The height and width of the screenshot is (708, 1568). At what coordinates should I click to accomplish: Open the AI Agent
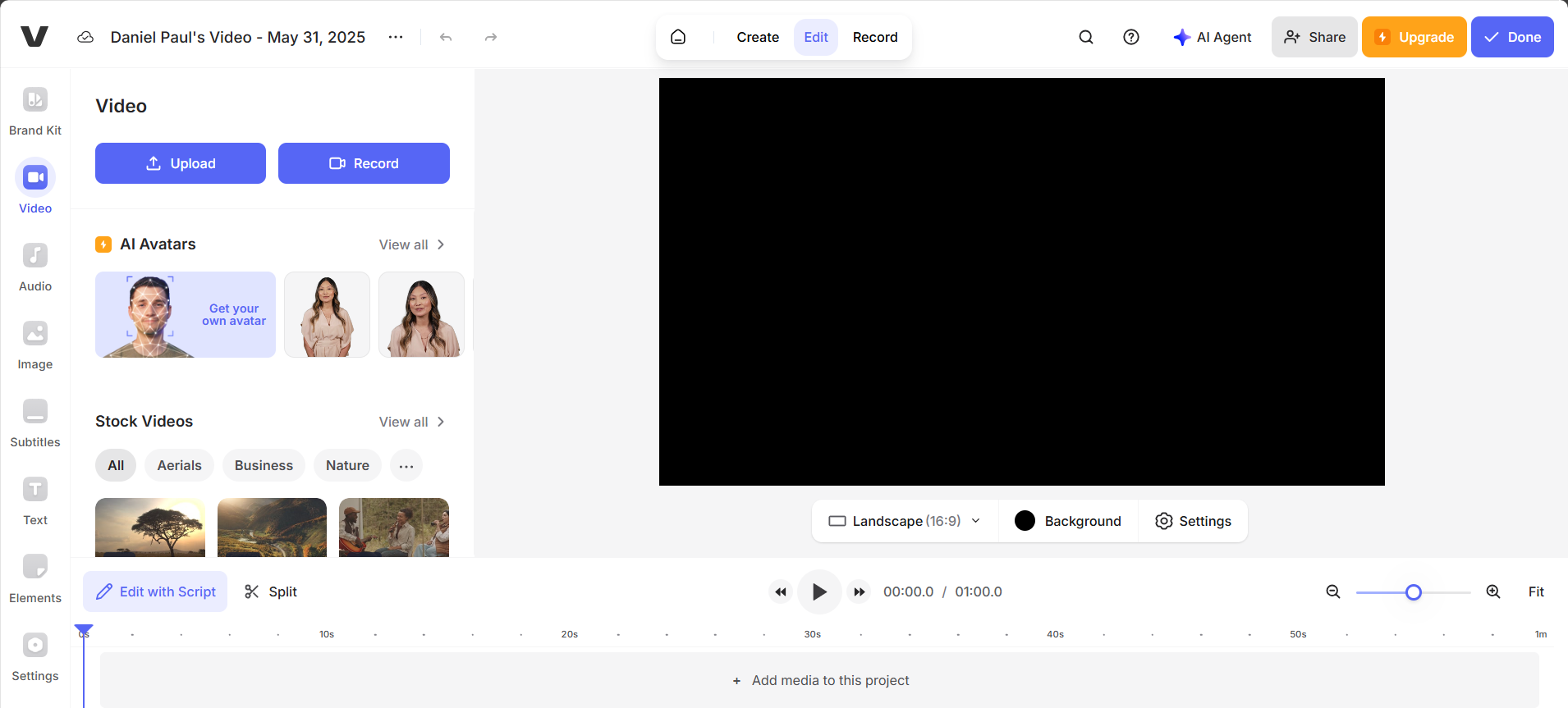pyautogui.click(x=1213, y=37)
